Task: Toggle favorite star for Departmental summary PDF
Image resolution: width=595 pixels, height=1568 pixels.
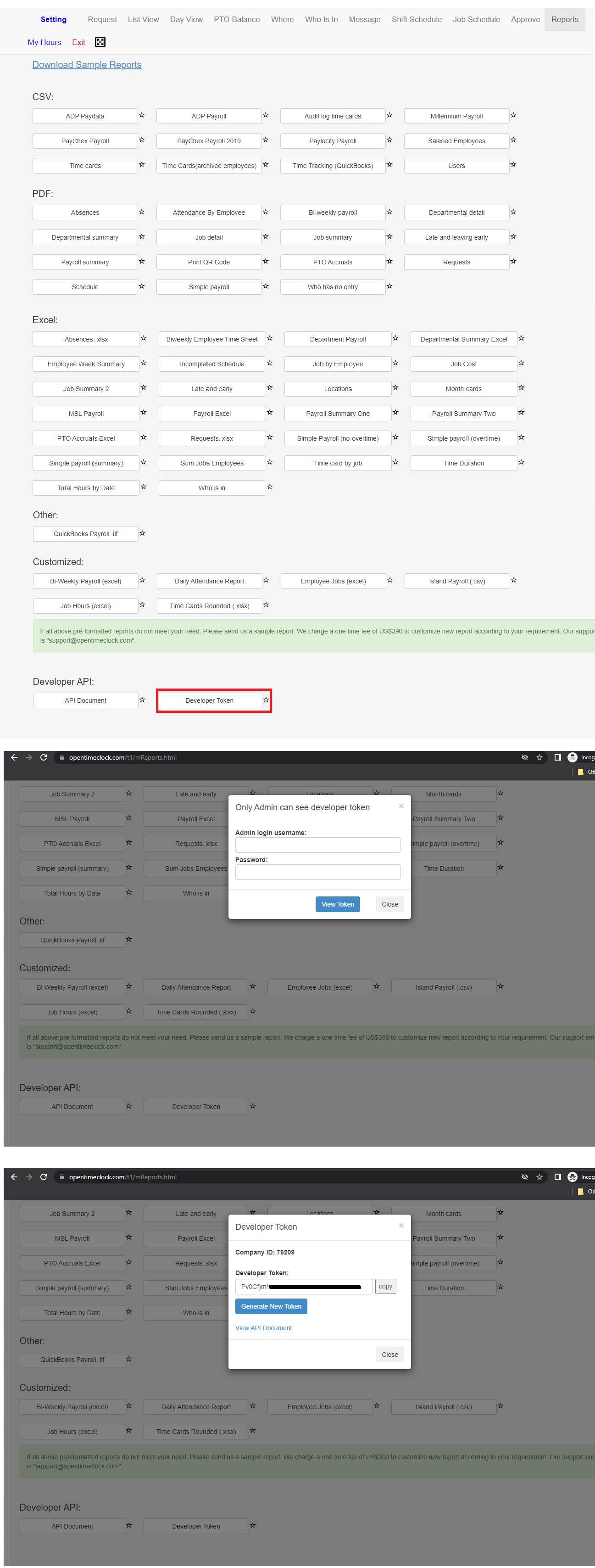Action: coord(142,237)
